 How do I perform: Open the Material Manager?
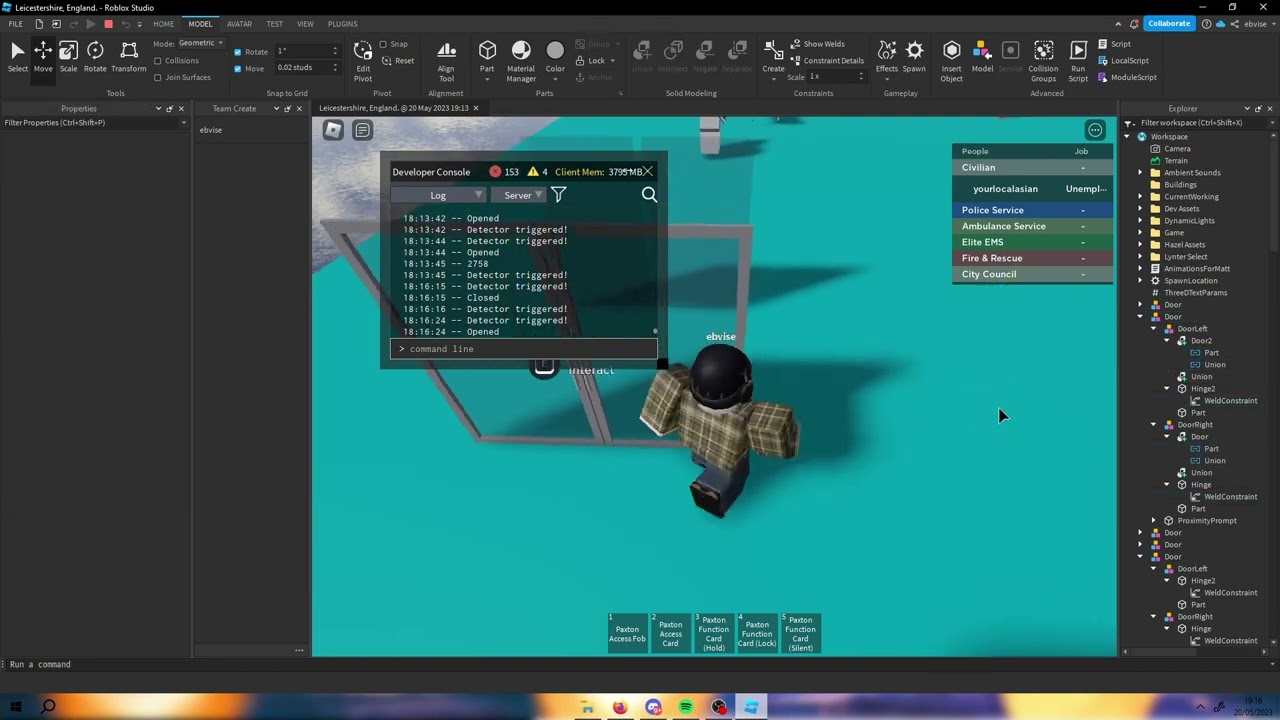[521, 60]
